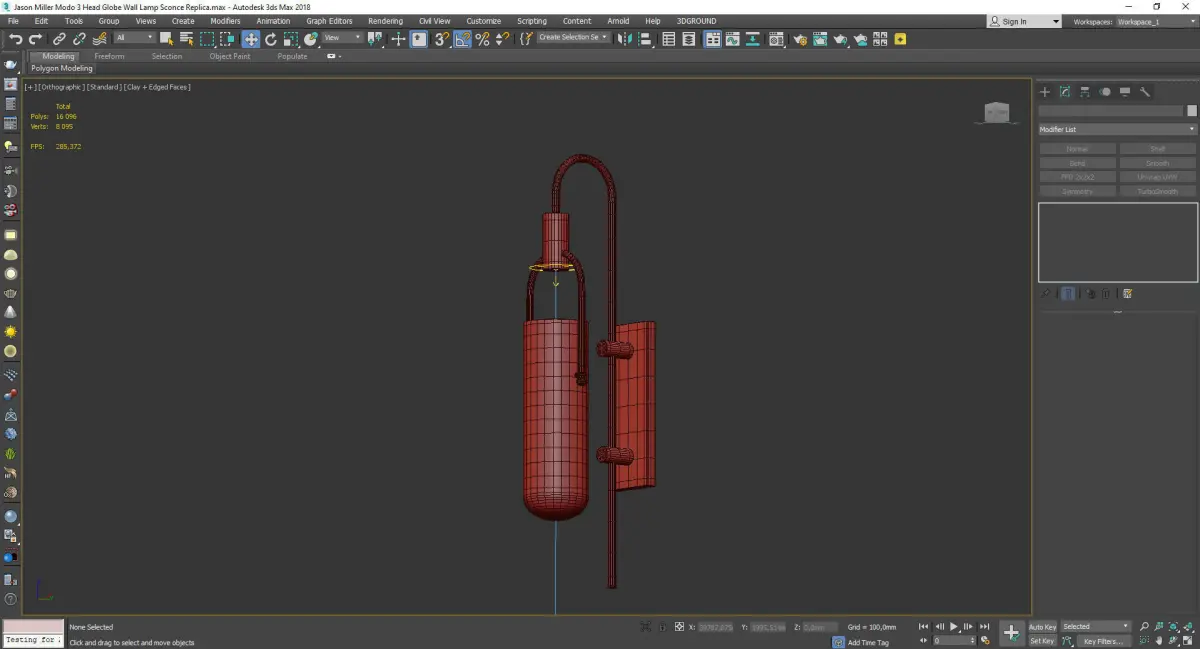
Task: Toggle Auto Key animation mode
Action: tap(1042, 627)
